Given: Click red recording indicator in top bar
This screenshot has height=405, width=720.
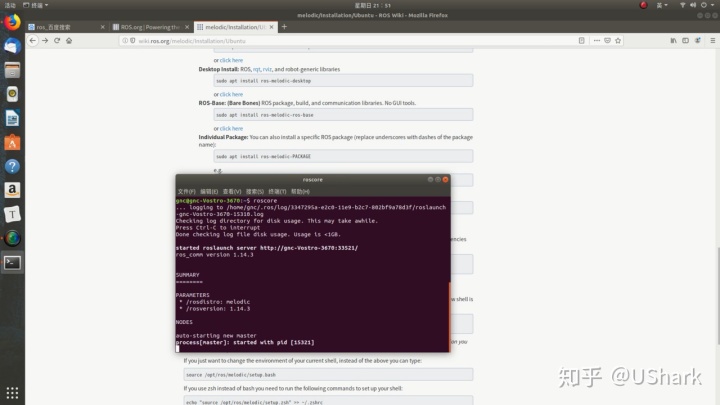Looking at the screenshot, I should (x=643, y=5).
